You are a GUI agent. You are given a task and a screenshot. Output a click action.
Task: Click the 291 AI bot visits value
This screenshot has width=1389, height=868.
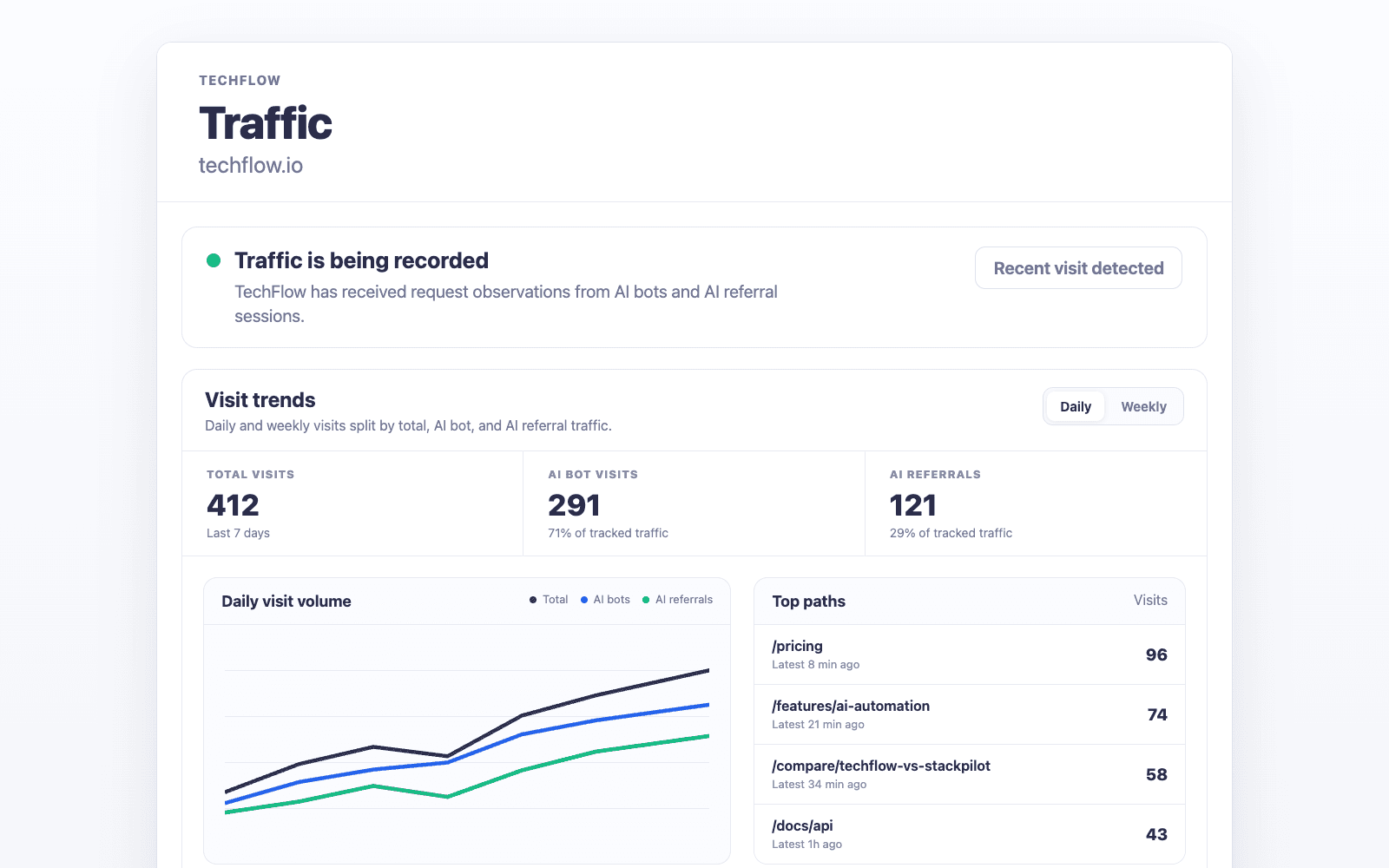coord(574,505)
